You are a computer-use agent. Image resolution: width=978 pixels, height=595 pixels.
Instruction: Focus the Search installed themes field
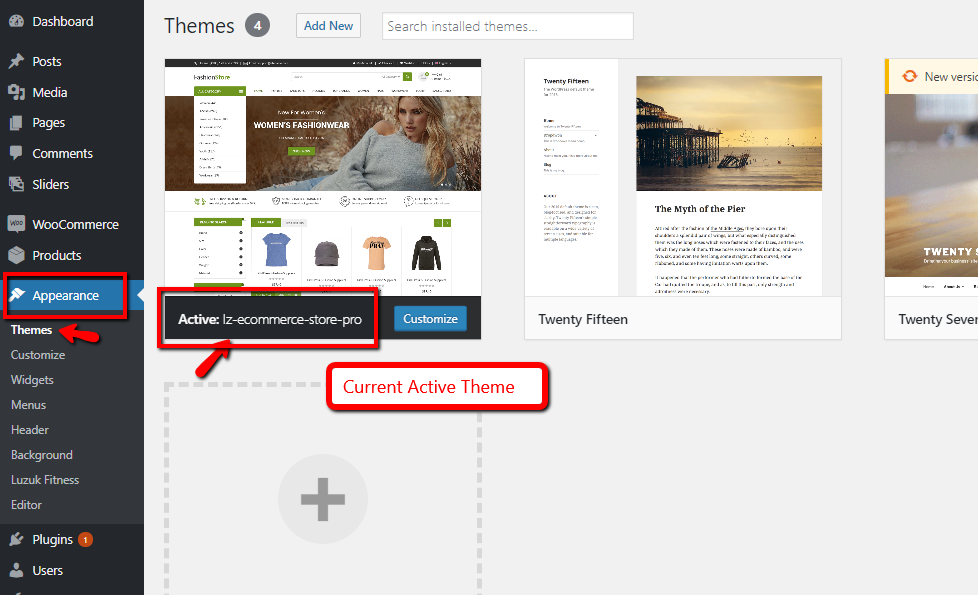point(508,26)
